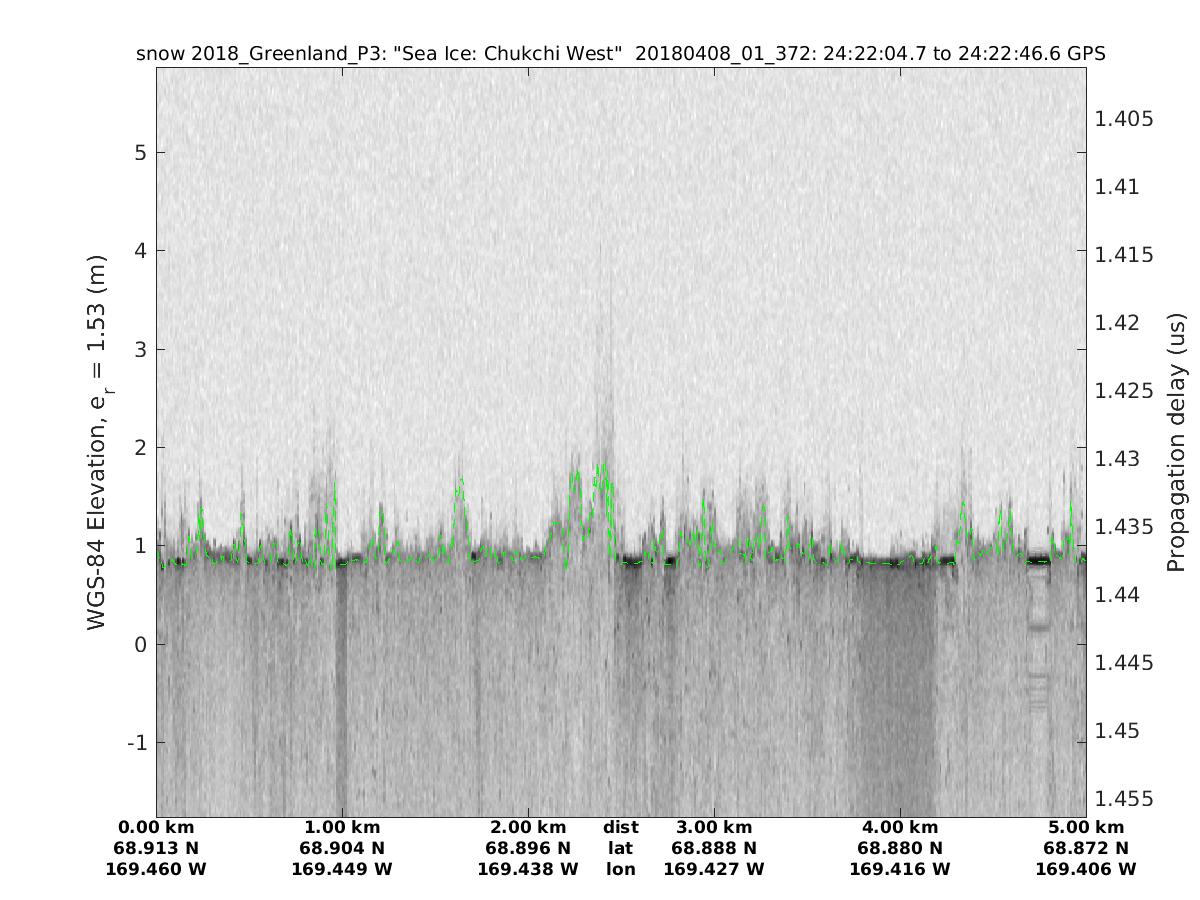Click the 169.406 W longitude label
Viewport: 1200px width, 900px height.
coord(1086,869)
